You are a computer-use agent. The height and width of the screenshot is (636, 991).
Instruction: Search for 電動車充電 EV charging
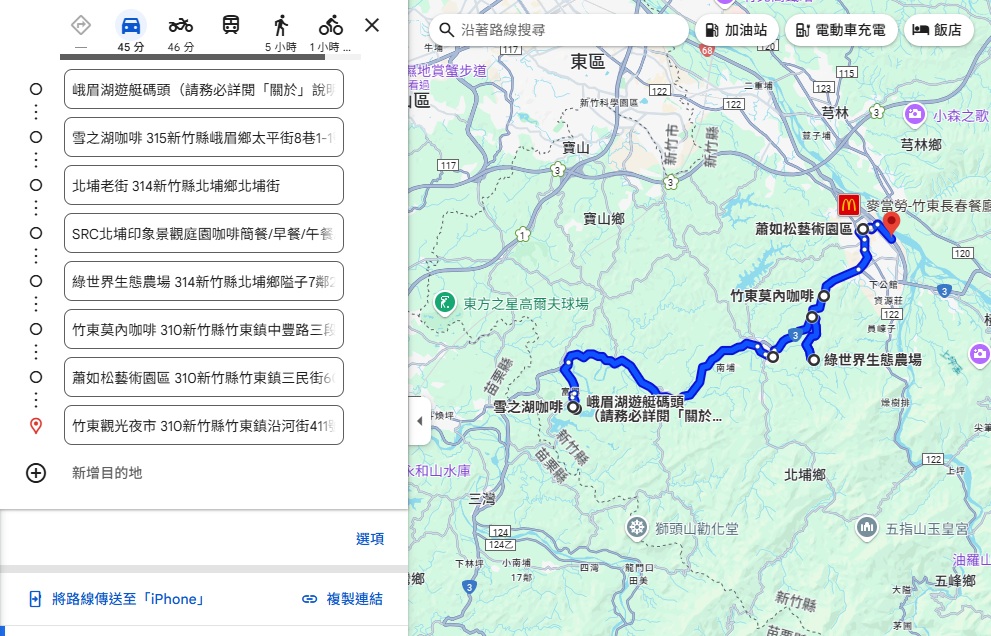tap(841, 30)
